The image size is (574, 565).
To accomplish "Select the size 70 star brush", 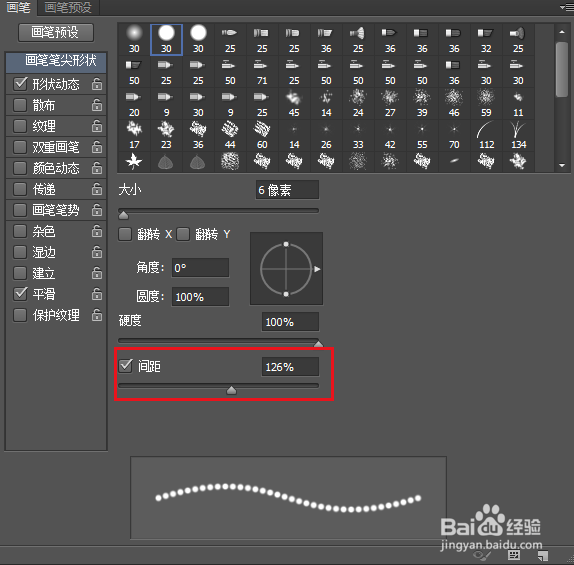I will [454, 136].
